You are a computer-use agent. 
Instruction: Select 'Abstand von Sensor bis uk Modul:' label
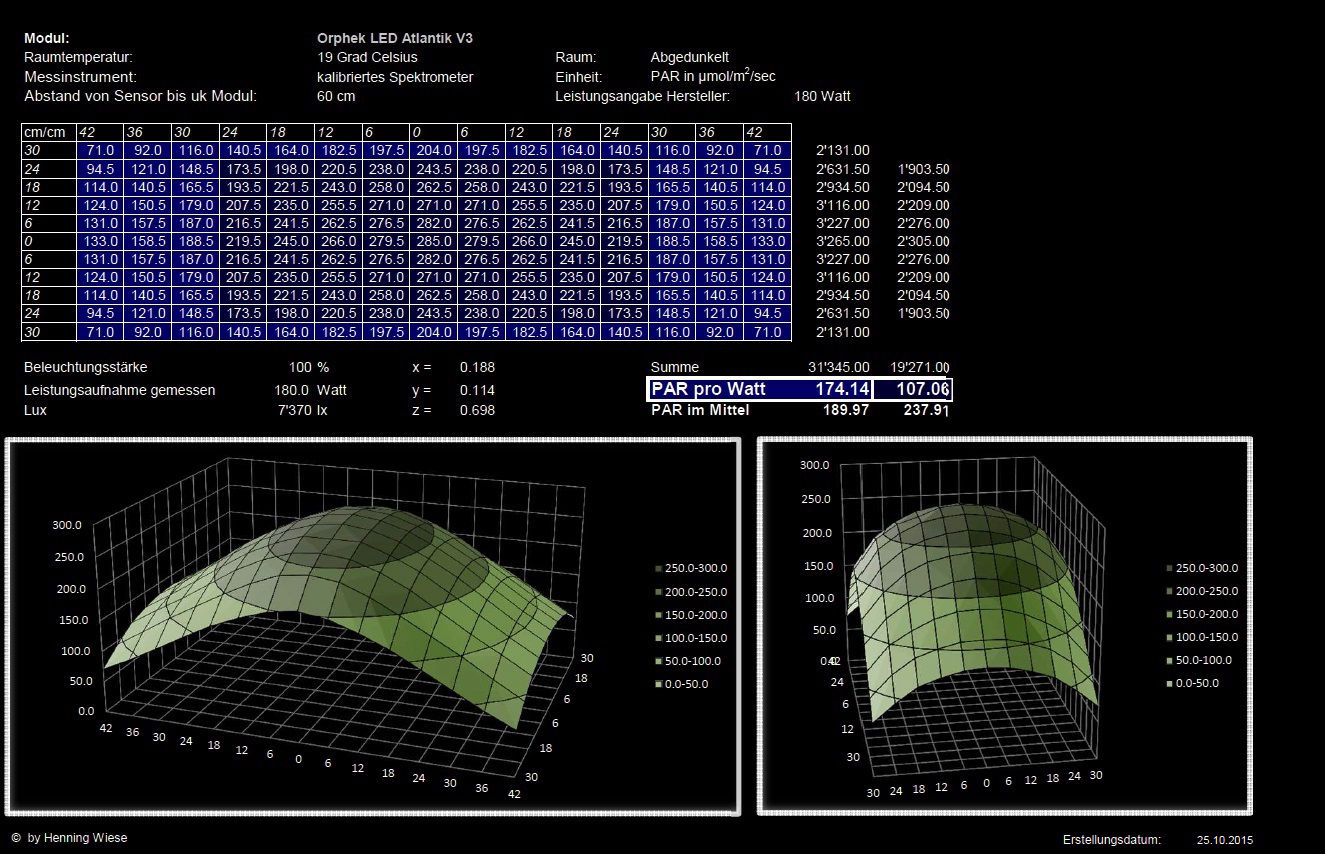click(140, 97)
